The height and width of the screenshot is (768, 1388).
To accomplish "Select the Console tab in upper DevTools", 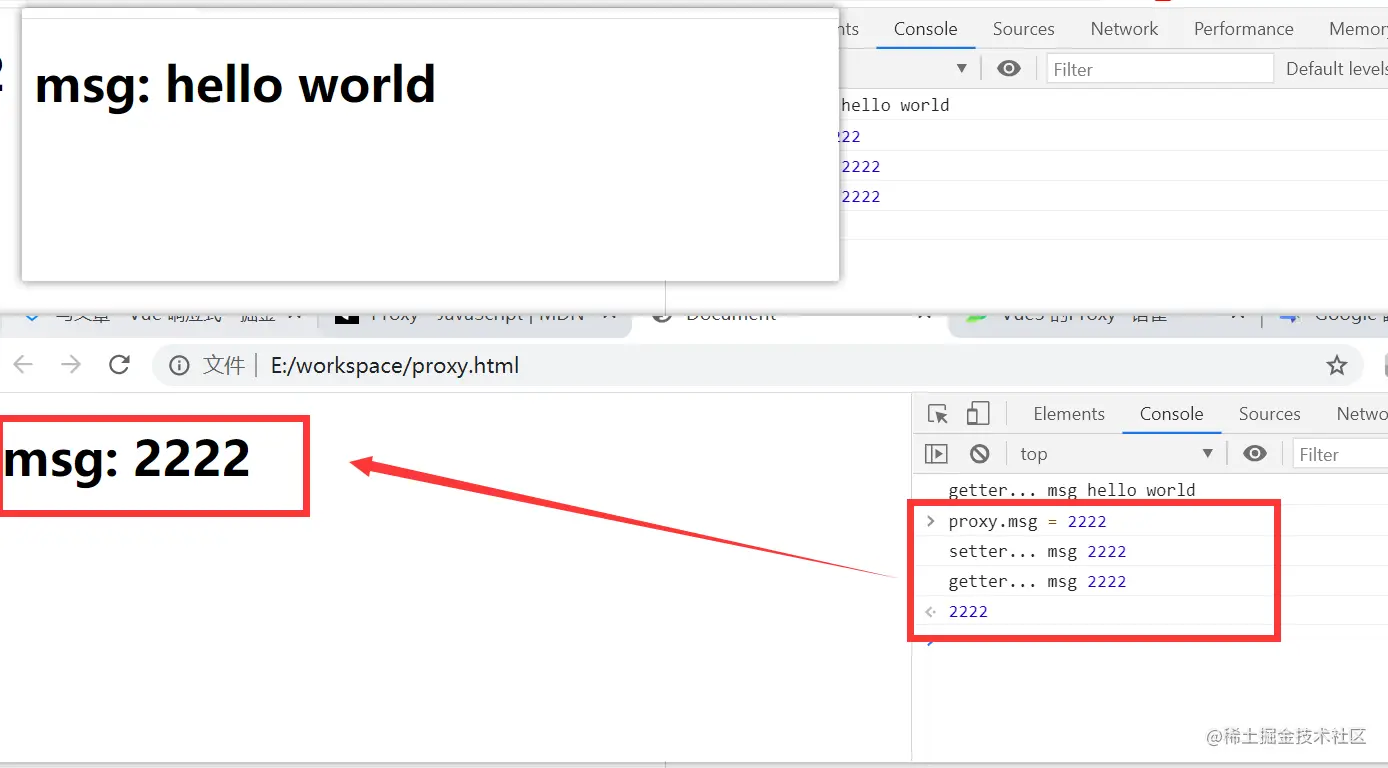I will tap(925, 29).
